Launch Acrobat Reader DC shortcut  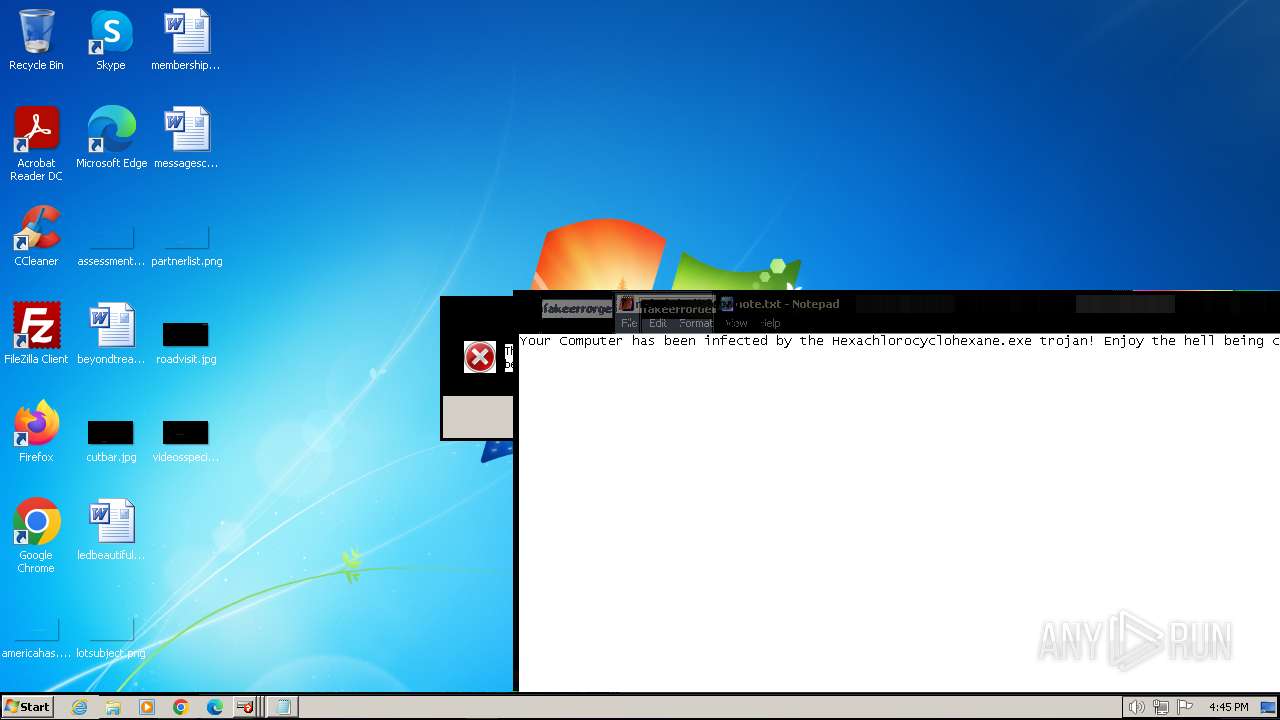pos(36,144)
